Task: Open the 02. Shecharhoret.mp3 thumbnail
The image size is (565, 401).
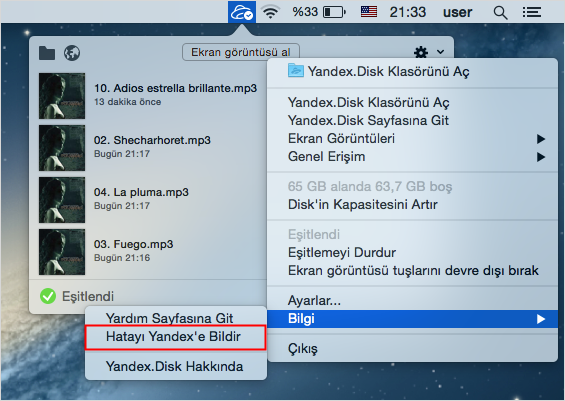Action: click(62, 148)
